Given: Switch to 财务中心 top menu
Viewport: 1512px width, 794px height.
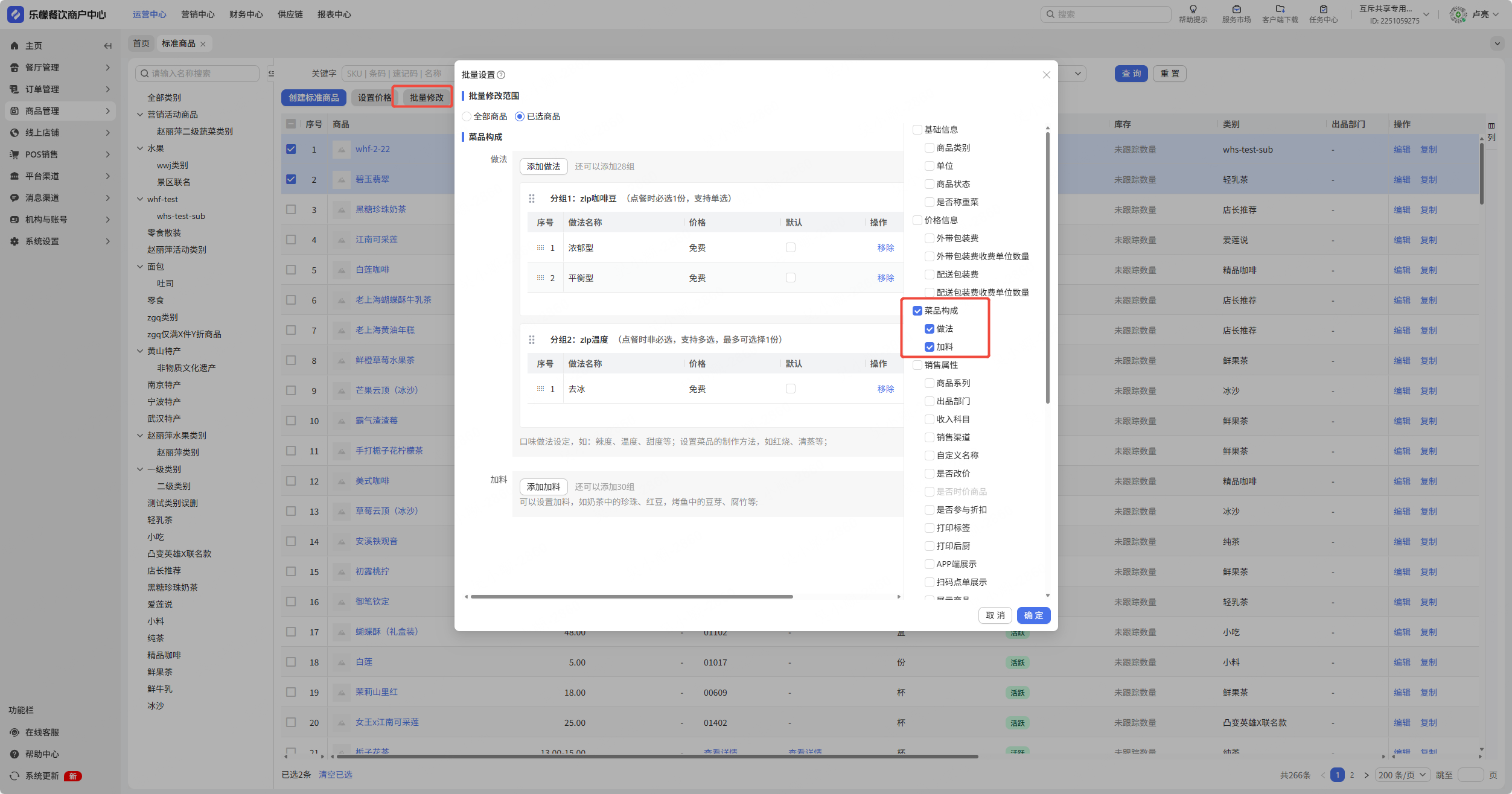Looking at the screenshot, I should tap(246, 14).
